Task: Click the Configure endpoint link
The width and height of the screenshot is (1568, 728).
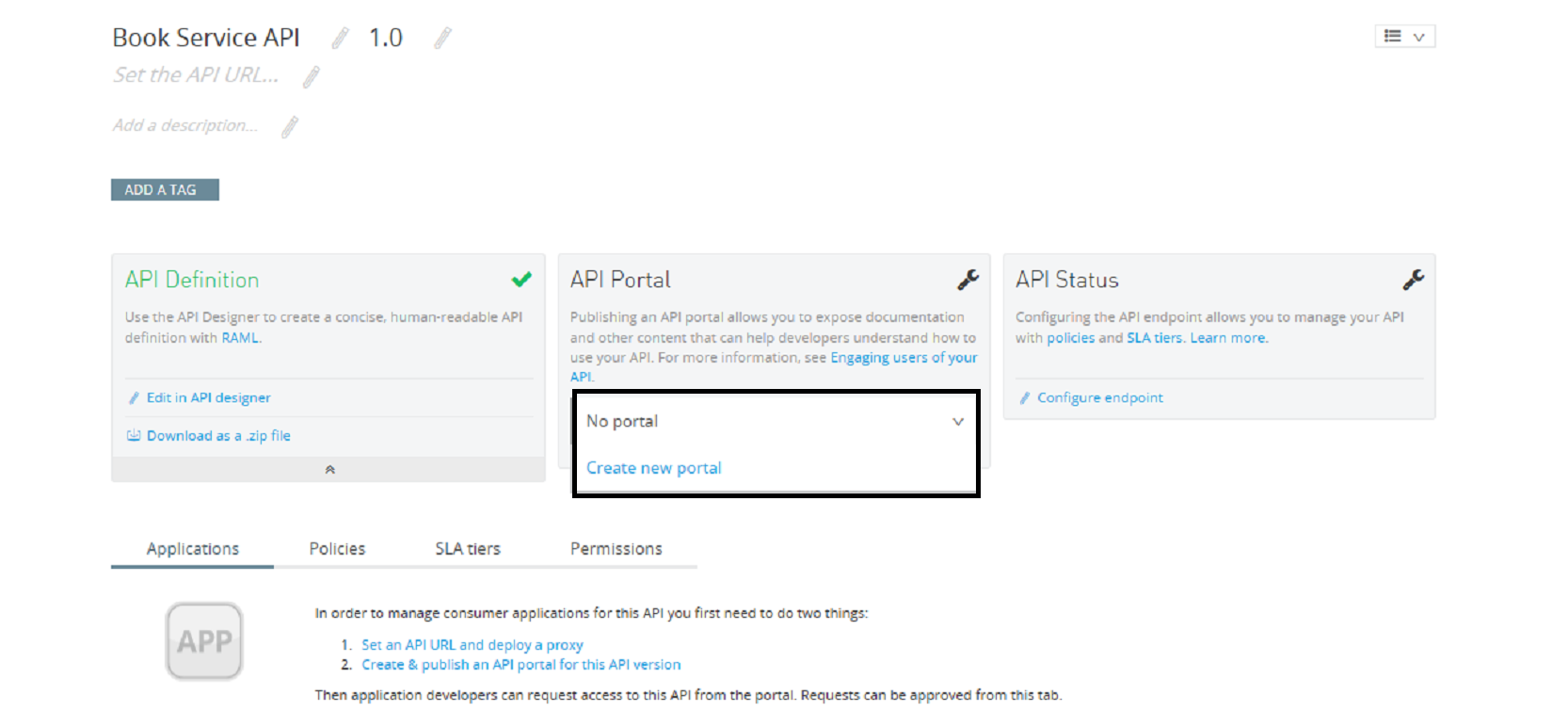Action: [1099, 398]
